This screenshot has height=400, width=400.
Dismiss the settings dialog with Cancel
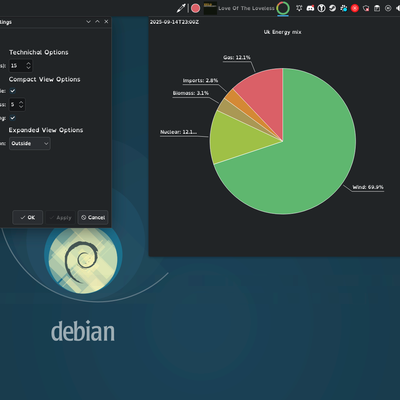[93, 217]
